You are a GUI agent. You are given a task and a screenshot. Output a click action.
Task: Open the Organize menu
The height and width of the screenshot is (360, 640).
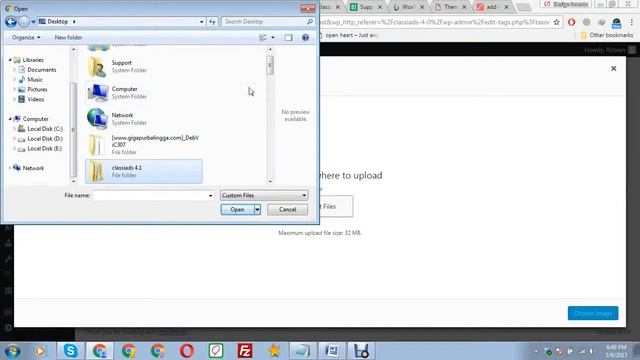(x=26, y=38)
